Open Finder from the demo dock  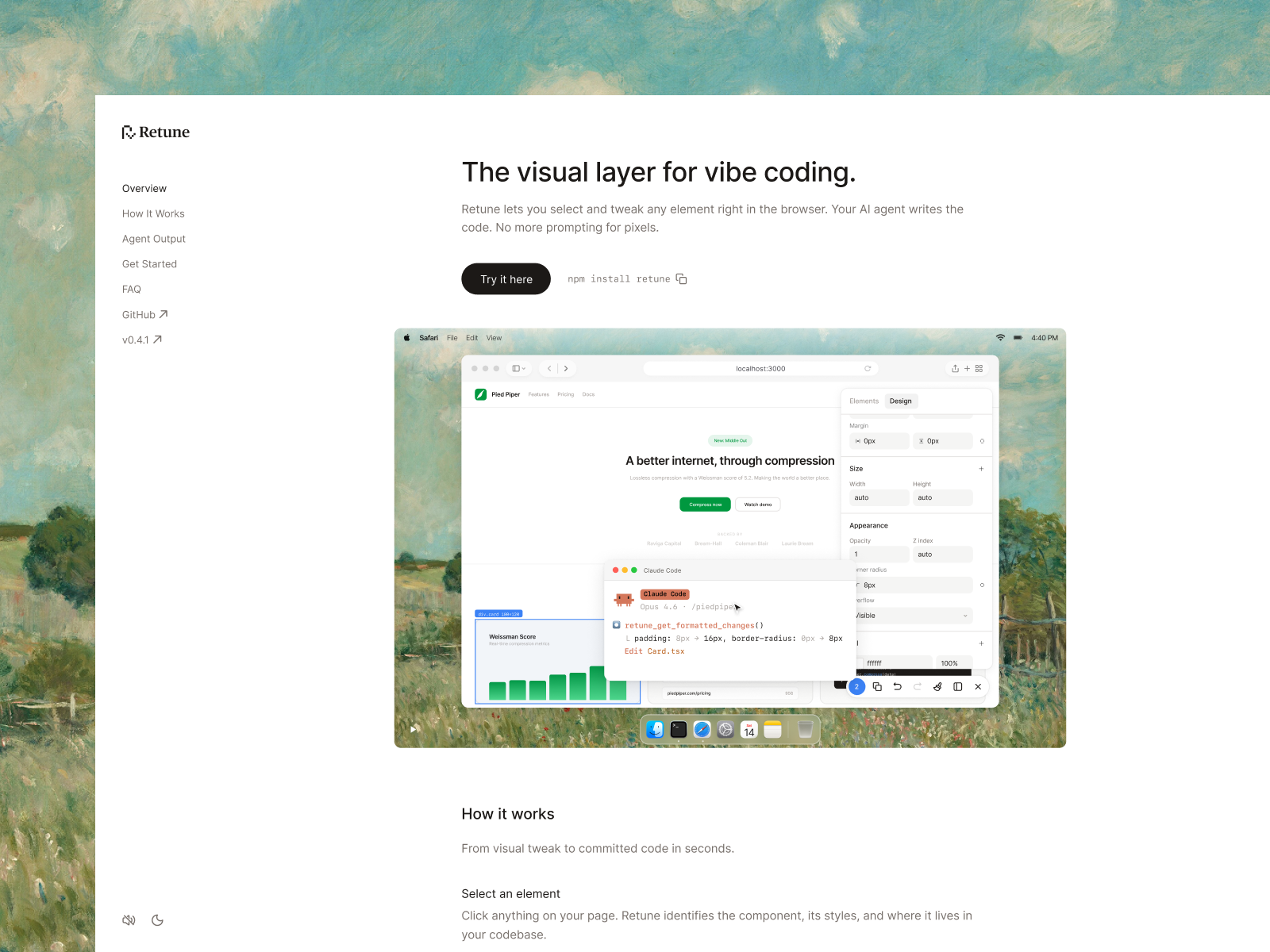[x=655, y=730]
